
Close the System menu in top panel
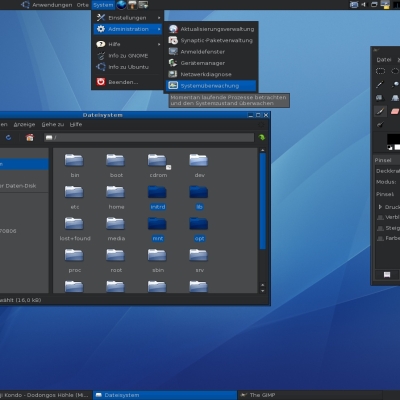[x=103, y=5]
